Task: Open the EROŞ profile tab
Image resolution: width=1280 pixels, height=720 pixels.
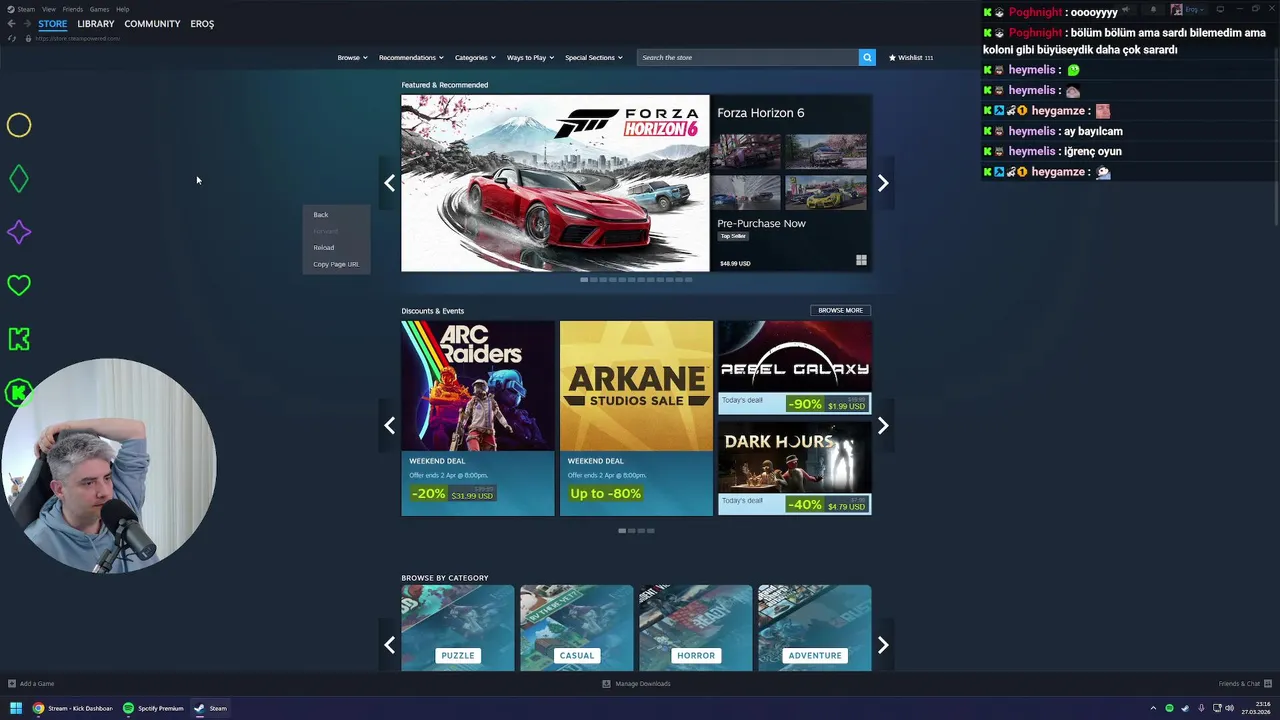Action: pos(202,24)
